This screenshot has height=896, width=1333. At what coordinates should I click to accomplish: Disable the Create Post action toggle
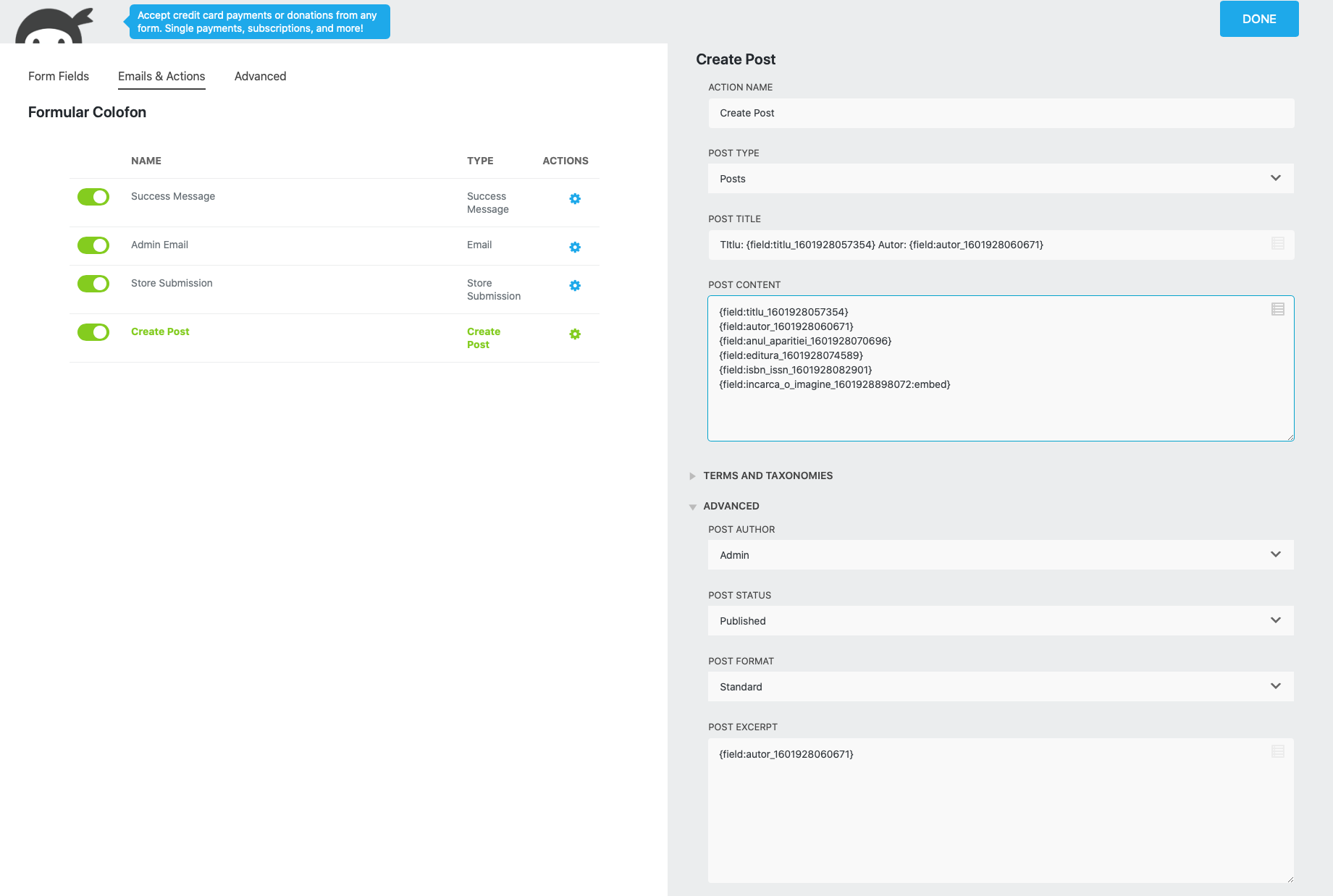click(x=93, y=332)
